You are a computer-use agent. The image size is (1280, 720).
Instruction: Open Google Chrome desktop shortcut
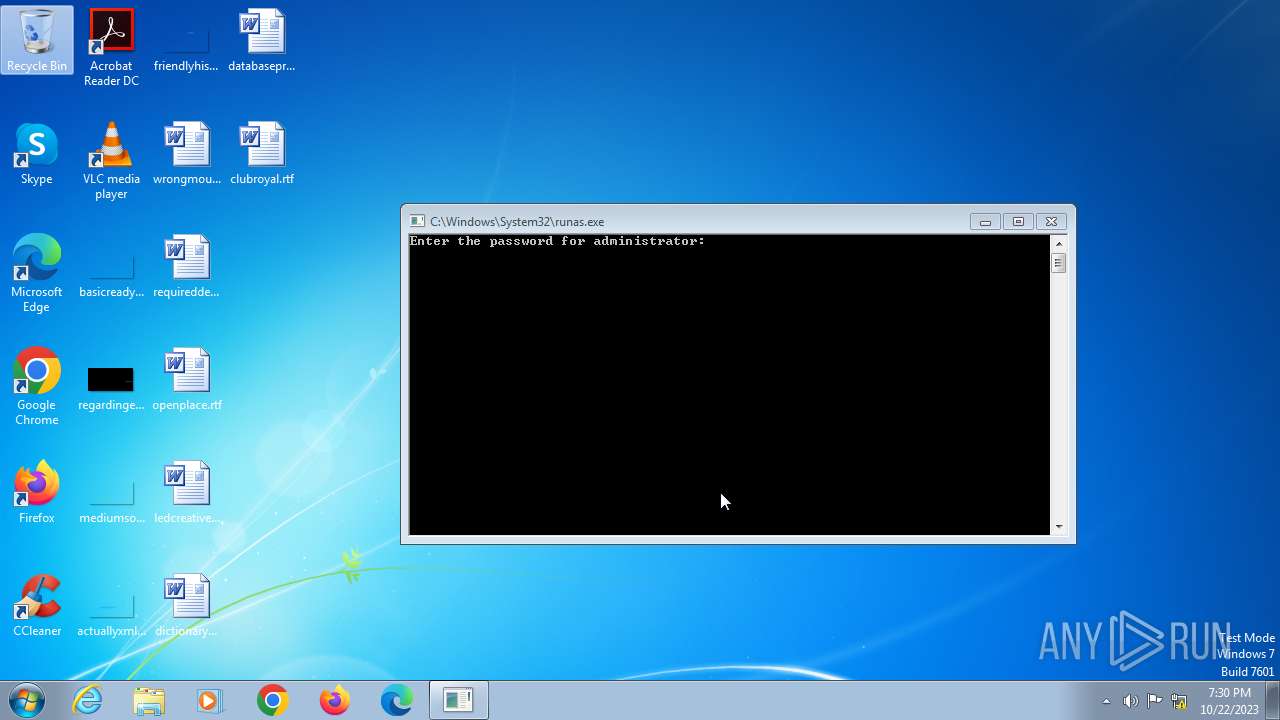click(37, 386)
